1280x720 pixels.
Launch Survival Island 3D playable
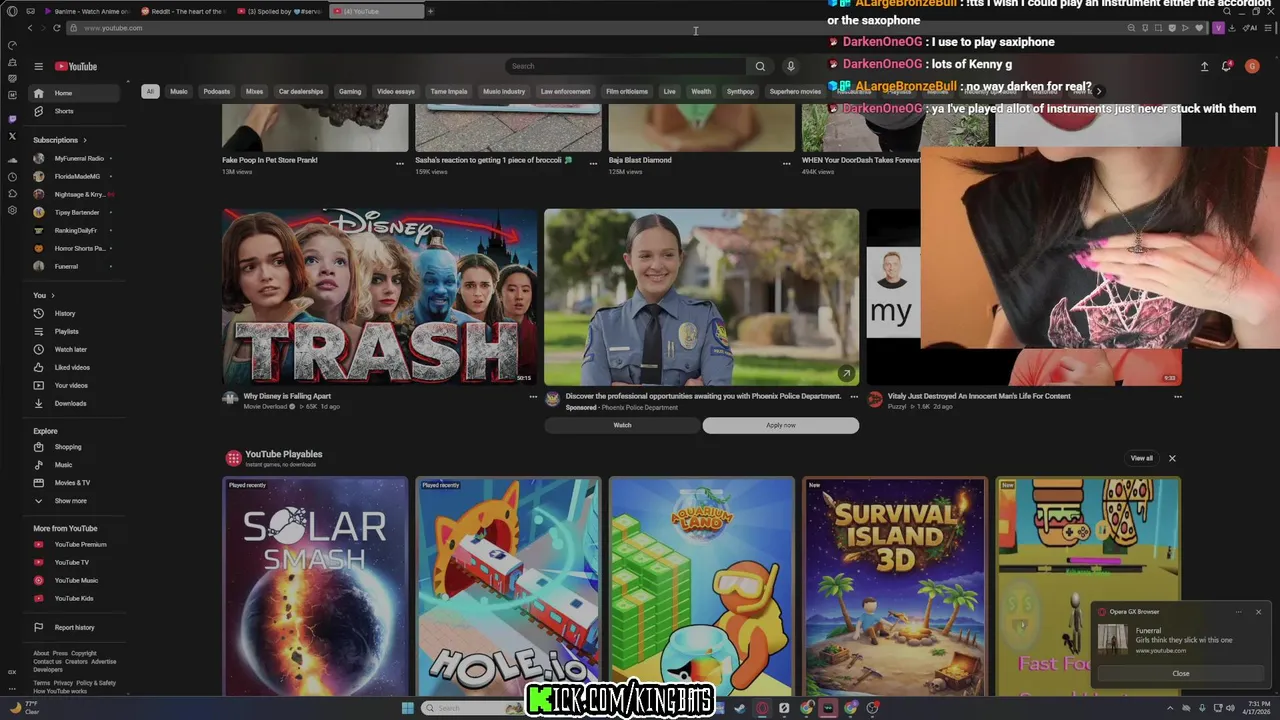895,586
